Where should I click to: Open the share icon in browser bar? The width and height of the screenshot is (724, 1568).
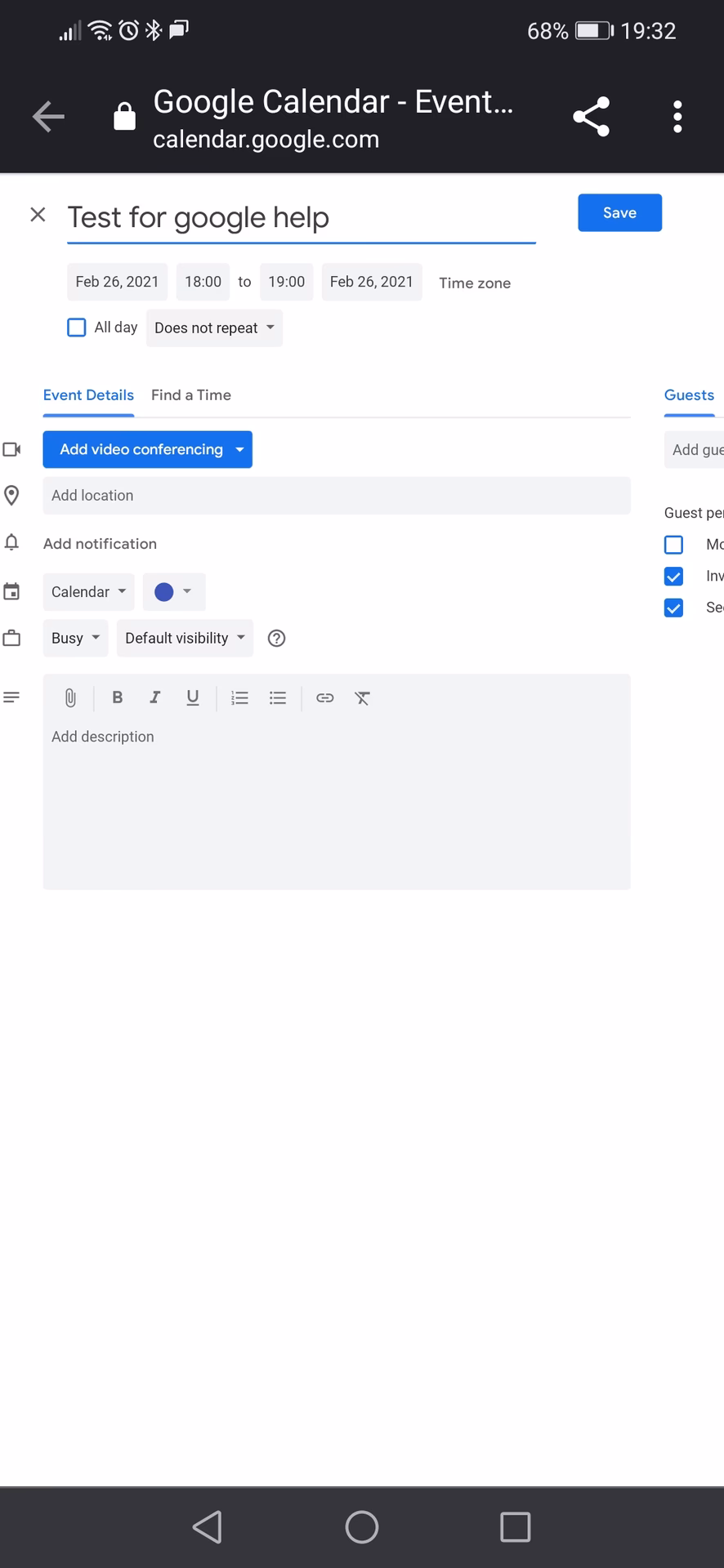pyautogui.click(x=592, y=117)
